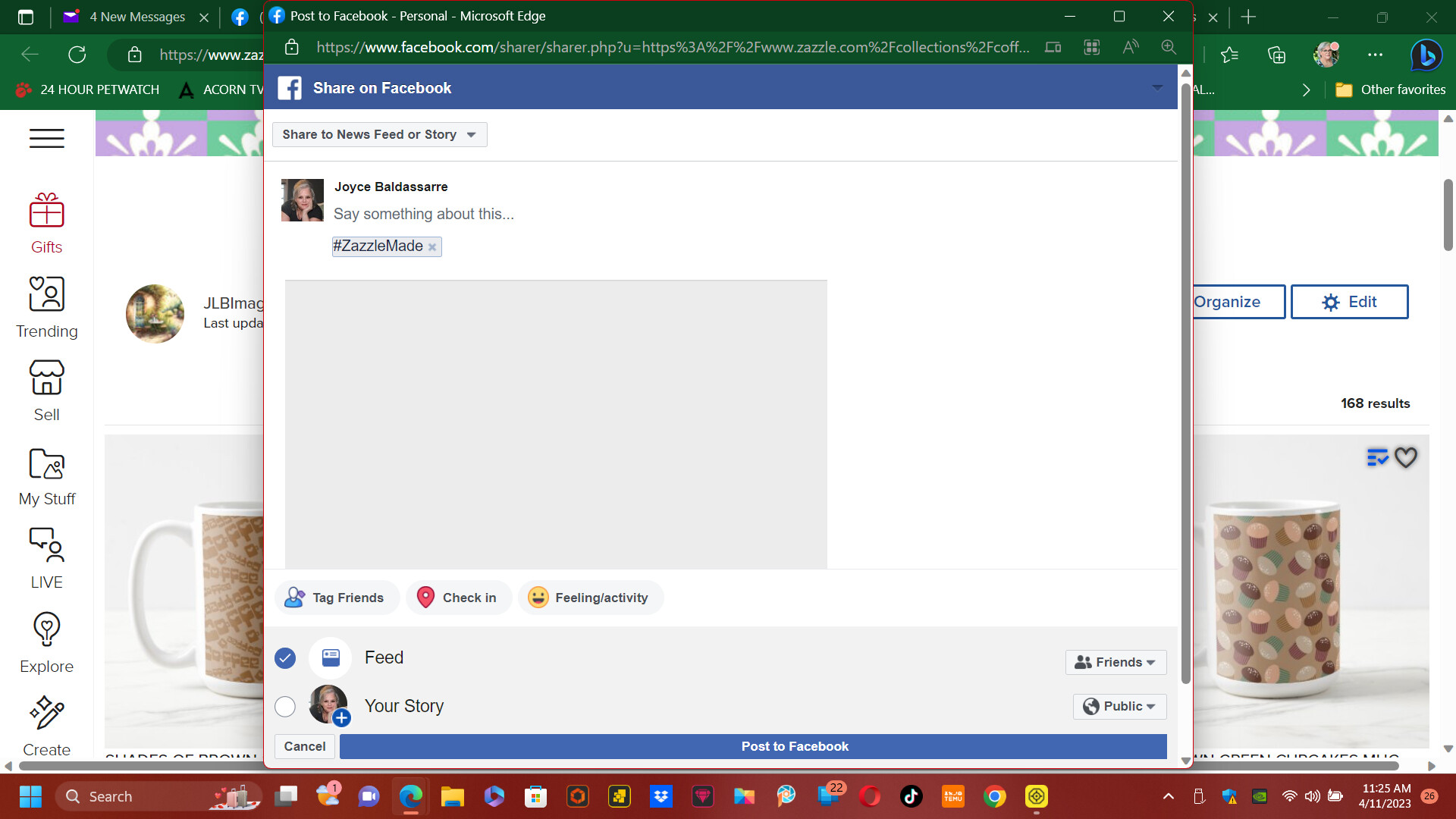
Task: Click the Edge profile picture icon
Action: [1326, 55]
